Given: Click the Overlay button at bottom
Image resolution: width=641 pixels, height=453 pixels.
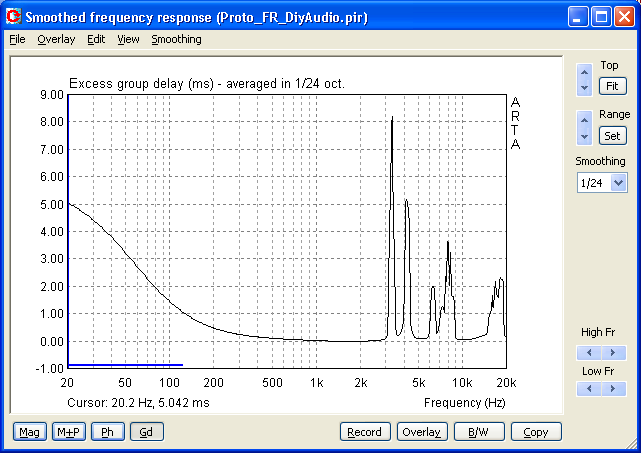Looking at the screenshot, I should point(422,432).
